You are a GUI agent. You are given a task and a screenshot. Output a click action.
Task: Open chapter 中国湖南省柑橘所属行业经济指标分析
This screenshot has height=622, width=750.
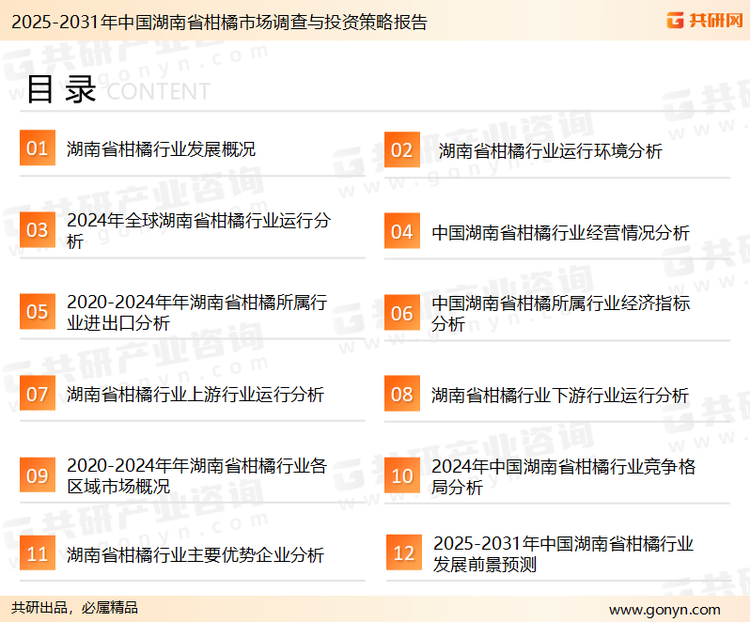561,313
